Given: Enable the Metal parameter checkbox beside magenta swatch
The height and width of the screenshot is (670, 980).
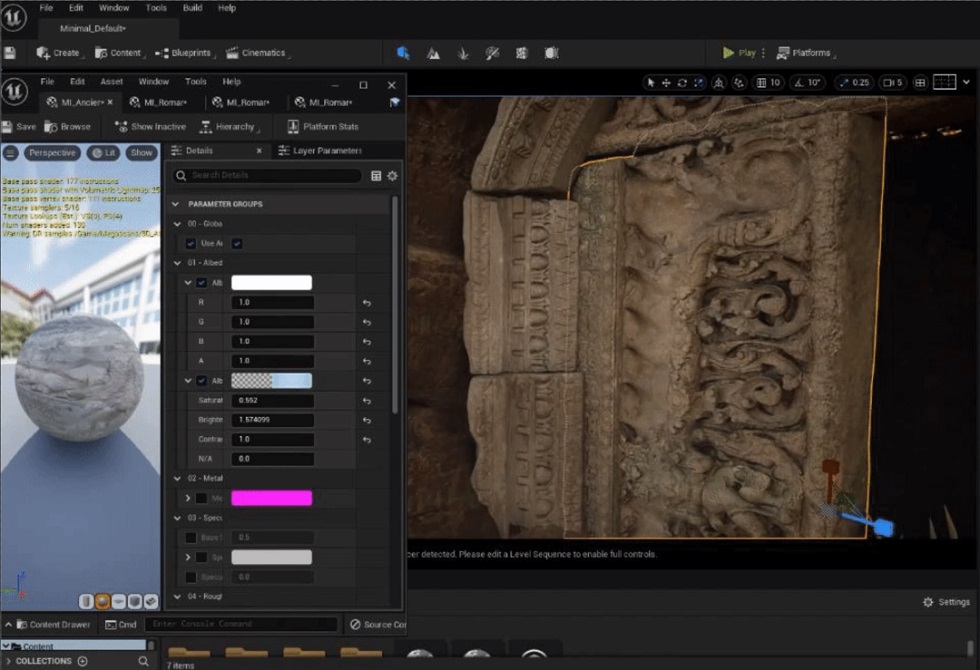Looking at the screenshot, I should [x=201, y=498].
